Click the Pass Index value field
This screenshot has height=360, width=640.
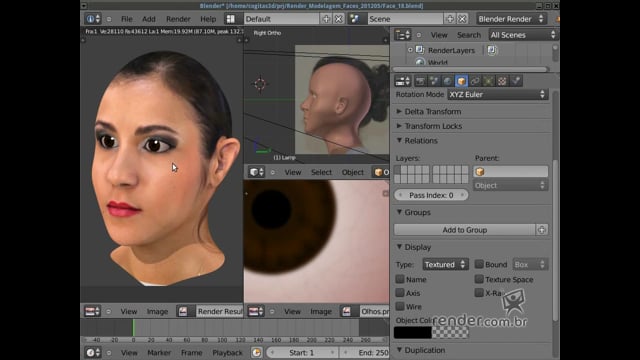coord(431,195)
